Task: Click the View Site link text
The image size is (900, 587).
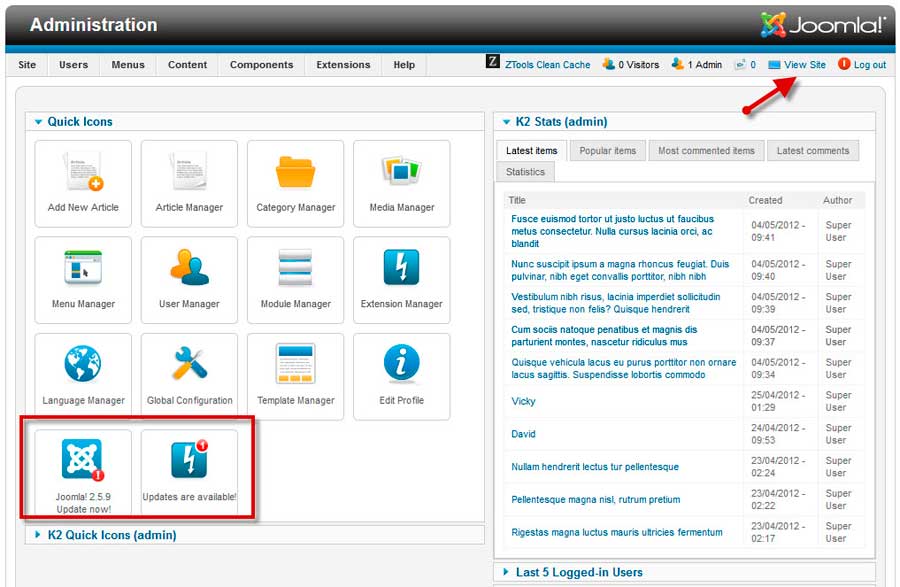Action: (x=805, y=65)
